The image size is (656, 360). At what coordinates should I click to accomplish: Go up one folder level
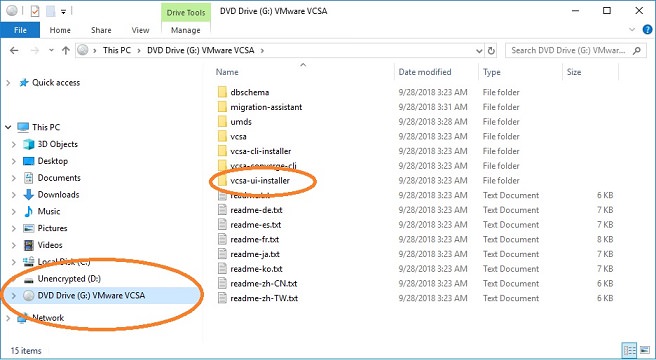pos(66,51)
